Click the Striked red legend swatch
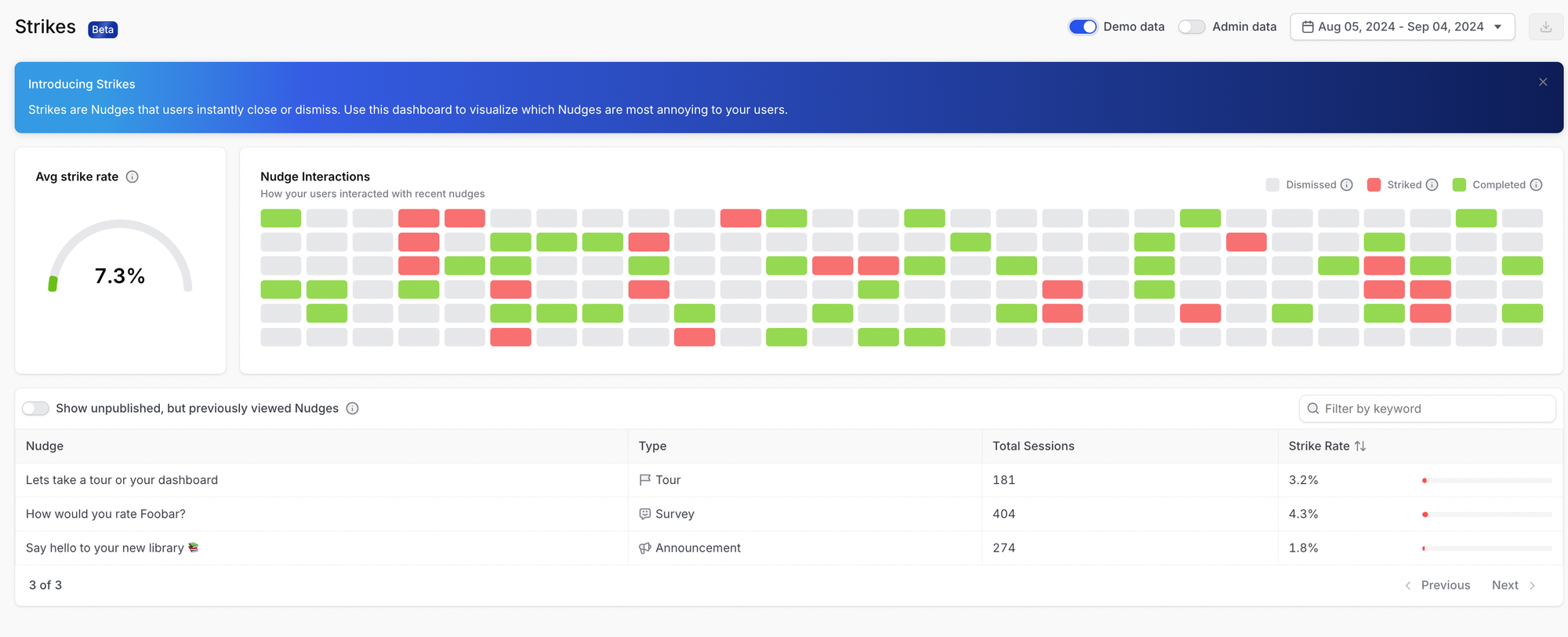 click(x=1374, y=185)
